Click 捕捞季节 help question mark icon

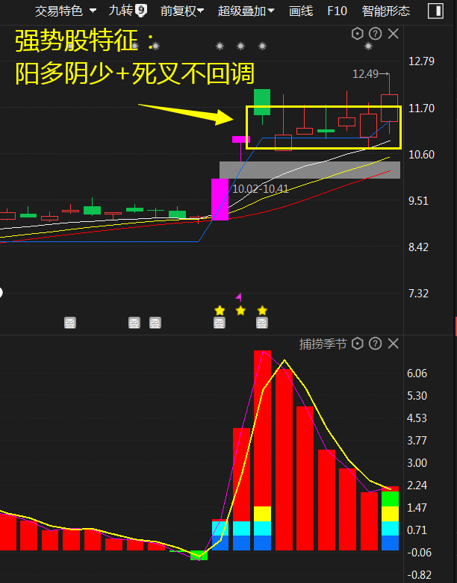click(375, 344)
